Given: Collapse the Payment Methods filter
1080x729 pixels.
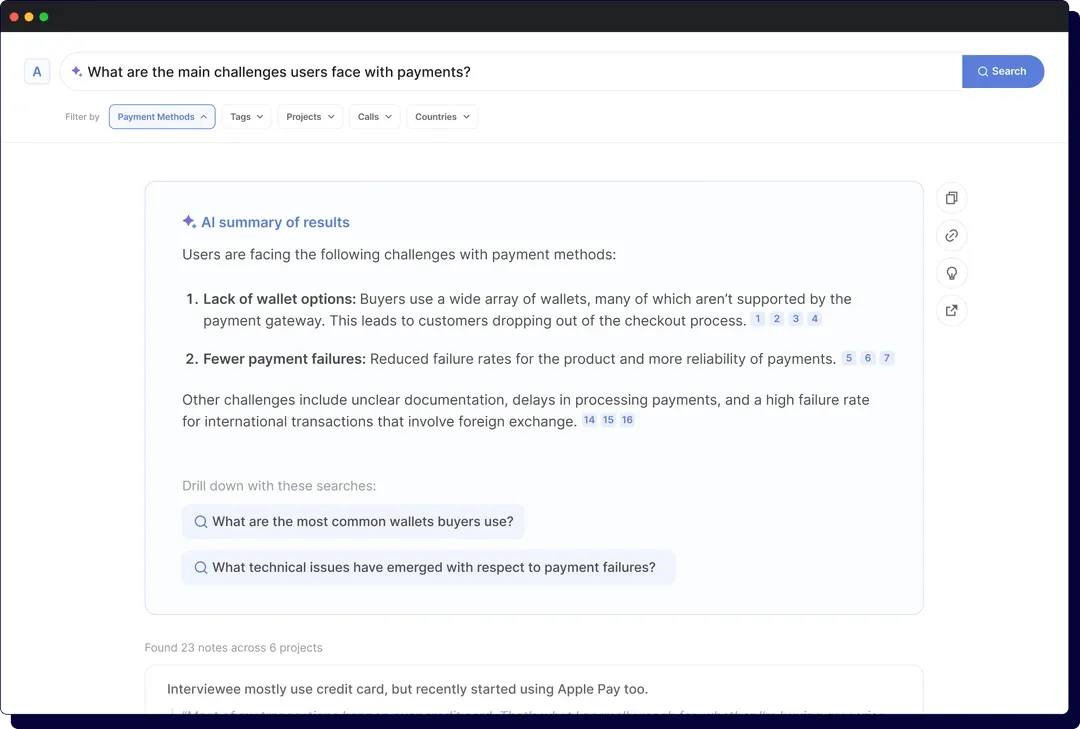Looking at the screenshot, I should pos(161,116).
